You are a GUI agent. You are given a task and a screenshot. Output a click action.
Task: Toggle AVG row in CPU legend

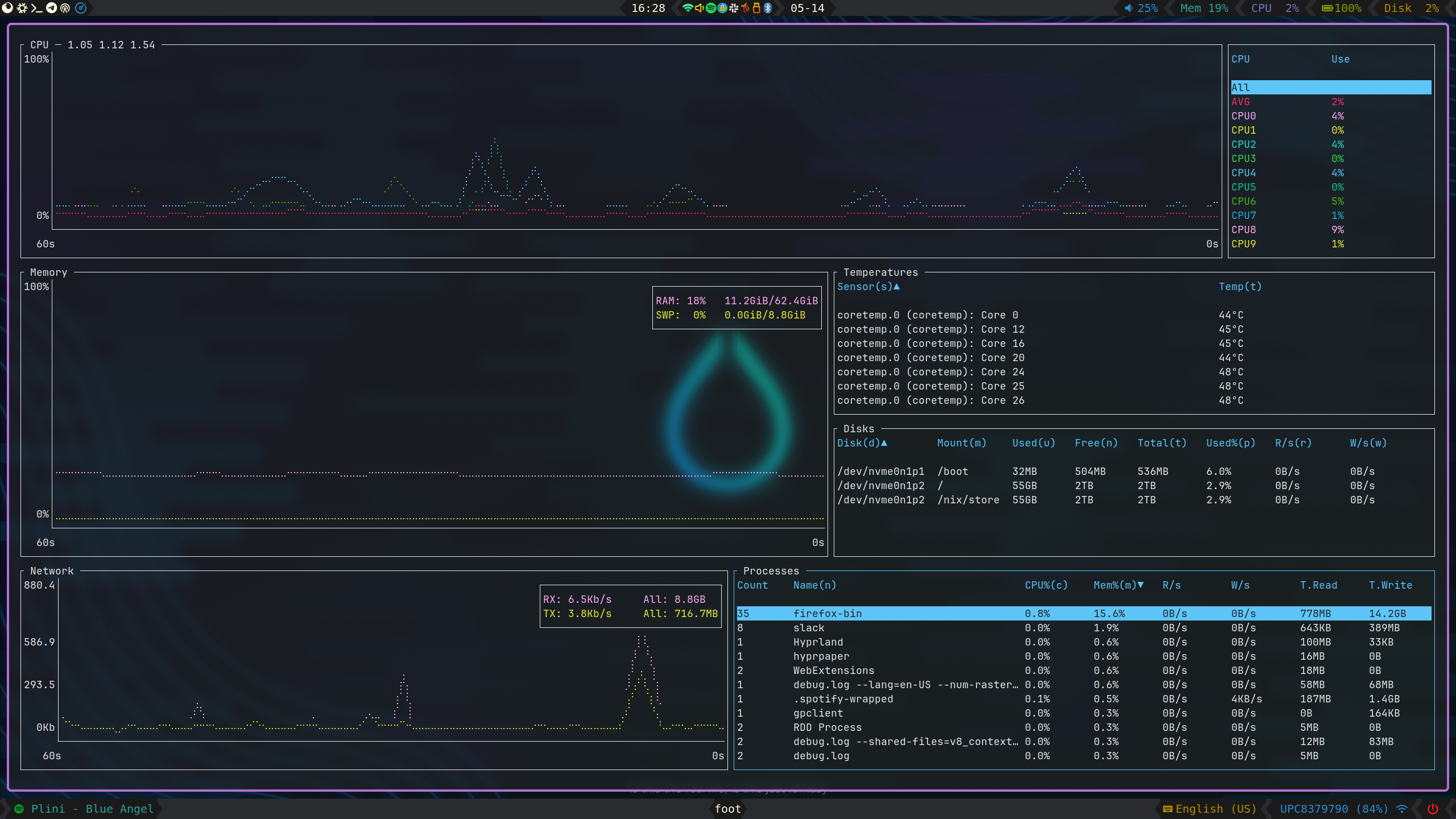tap(1240, 102)
